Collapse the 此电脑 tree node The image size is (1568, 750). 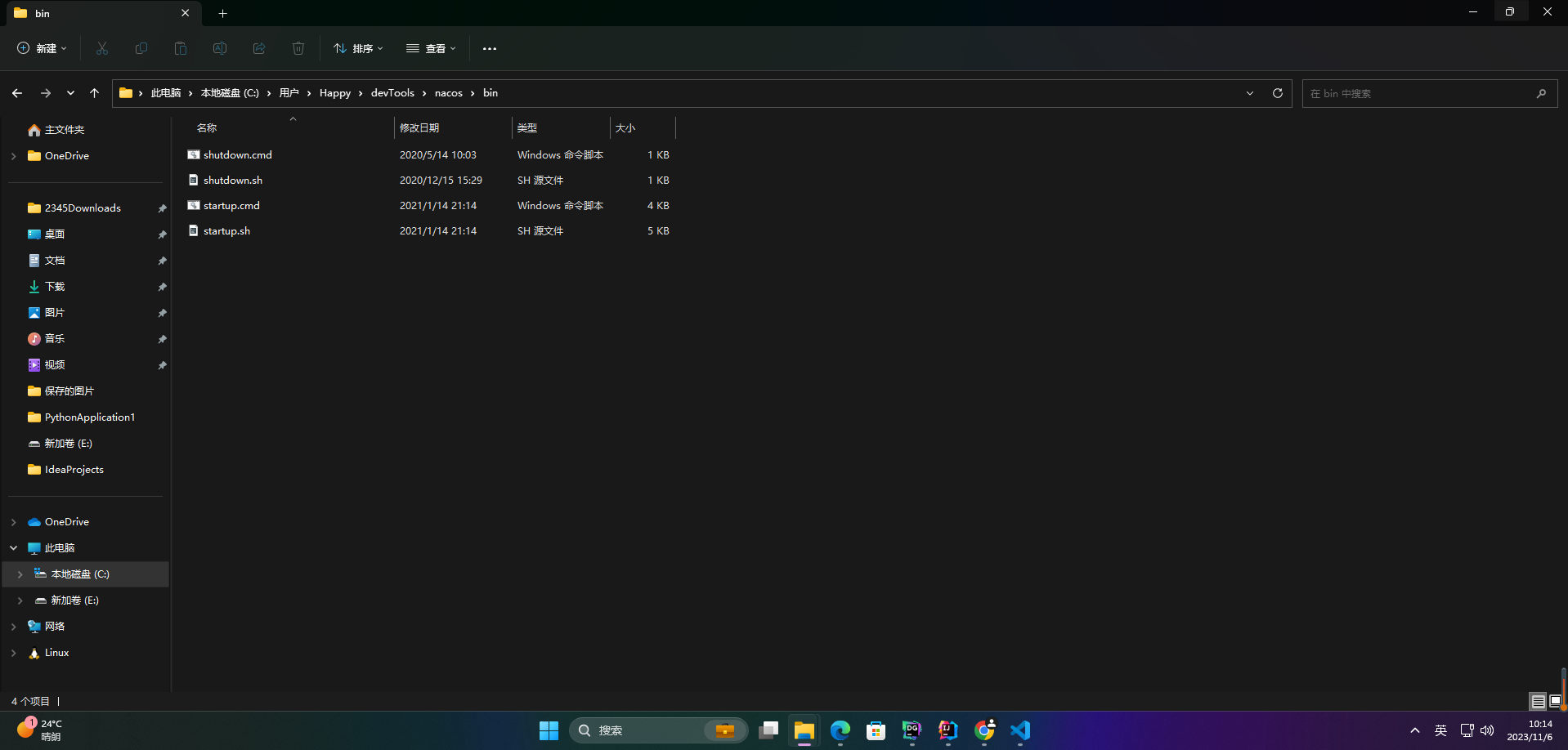(x=13, y=548)
